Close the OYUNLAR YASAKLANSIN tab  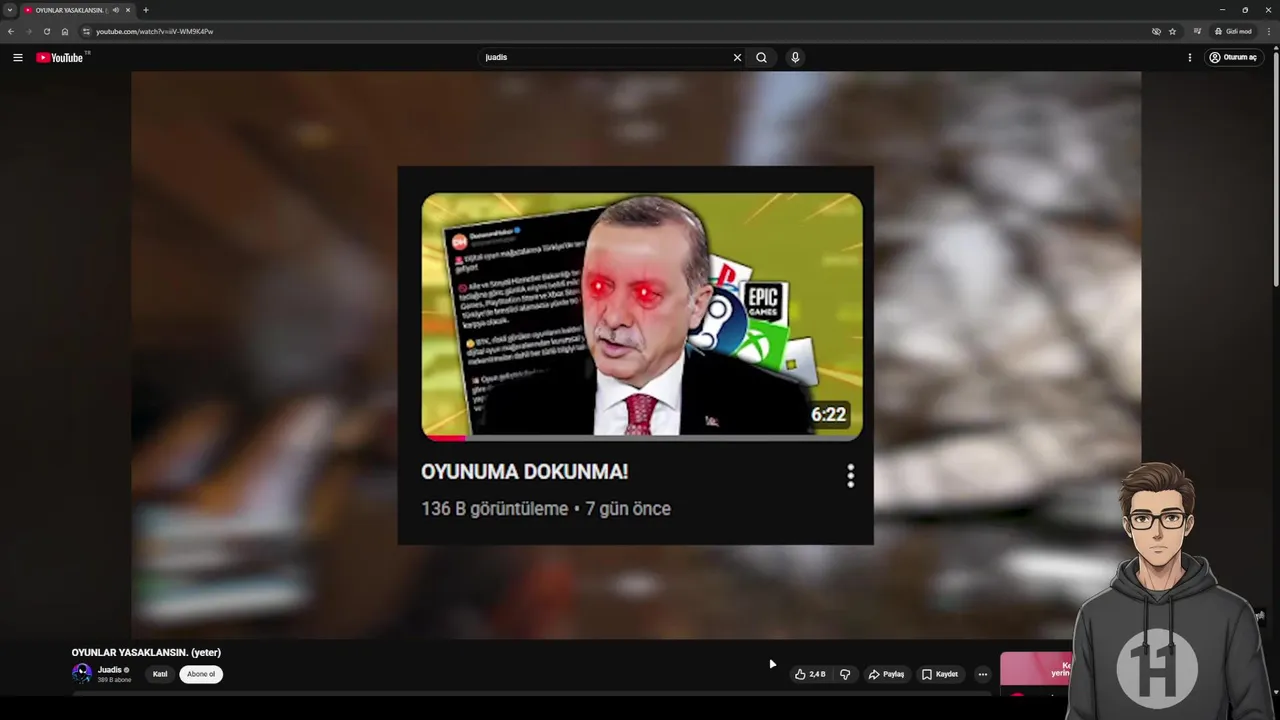(128, 10)
